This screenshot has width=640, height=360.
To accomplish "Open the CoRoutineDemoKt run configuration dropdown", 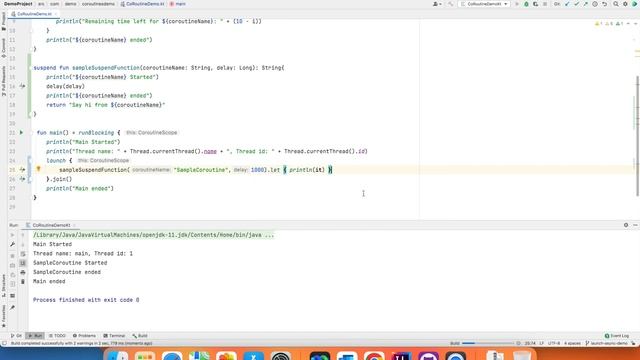I will (484, 4).
